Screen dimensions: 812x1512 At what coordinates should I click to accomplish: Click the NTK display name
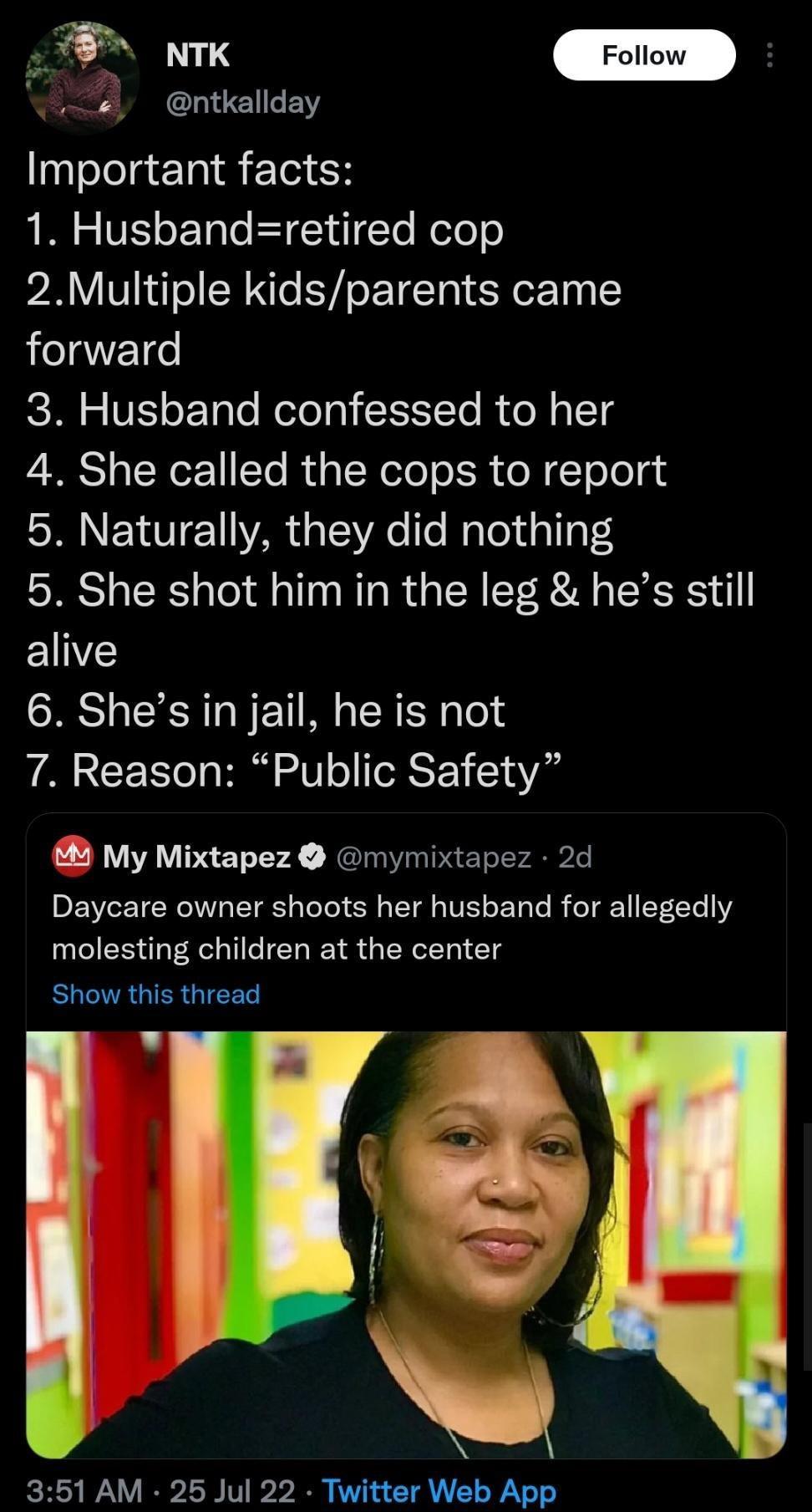tap(198, 55)
